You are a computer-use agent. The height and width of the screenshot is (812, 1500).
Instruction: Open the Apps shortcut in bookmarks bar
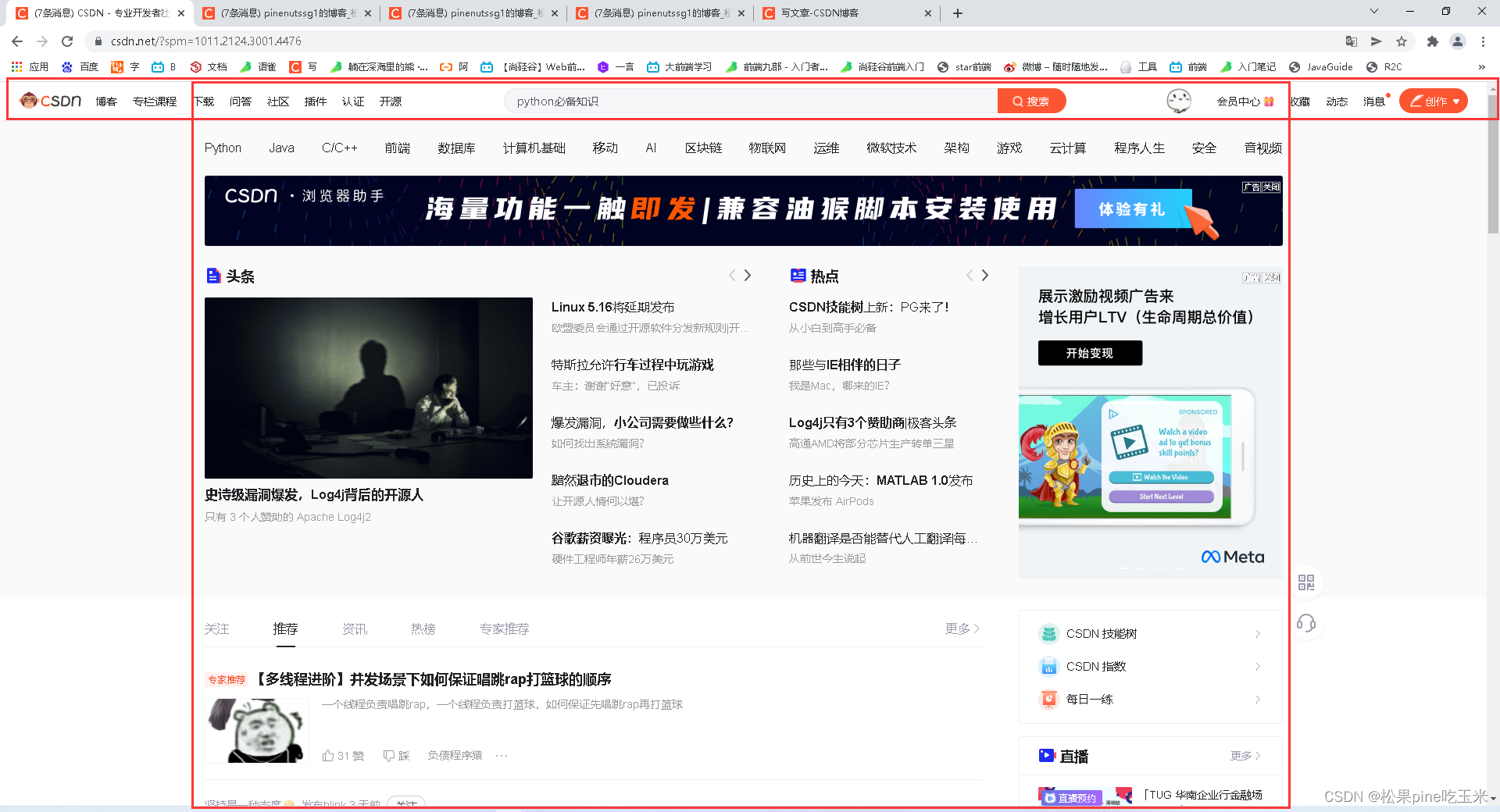click(x=30, y=67)
